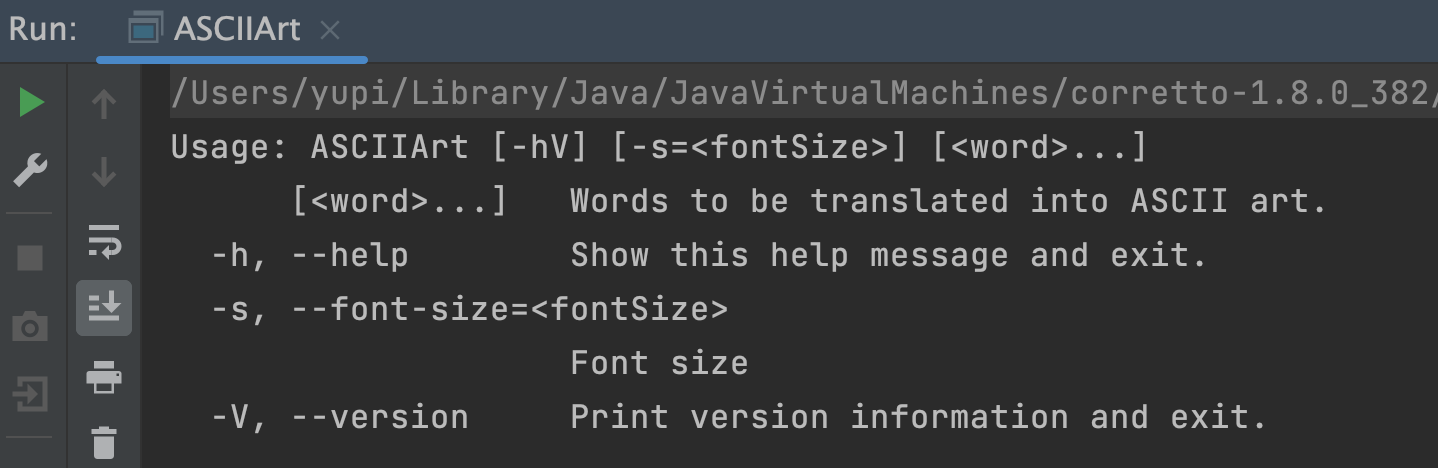
Task: Select the ASCIIArt run tab
Action: pos(236,30)
